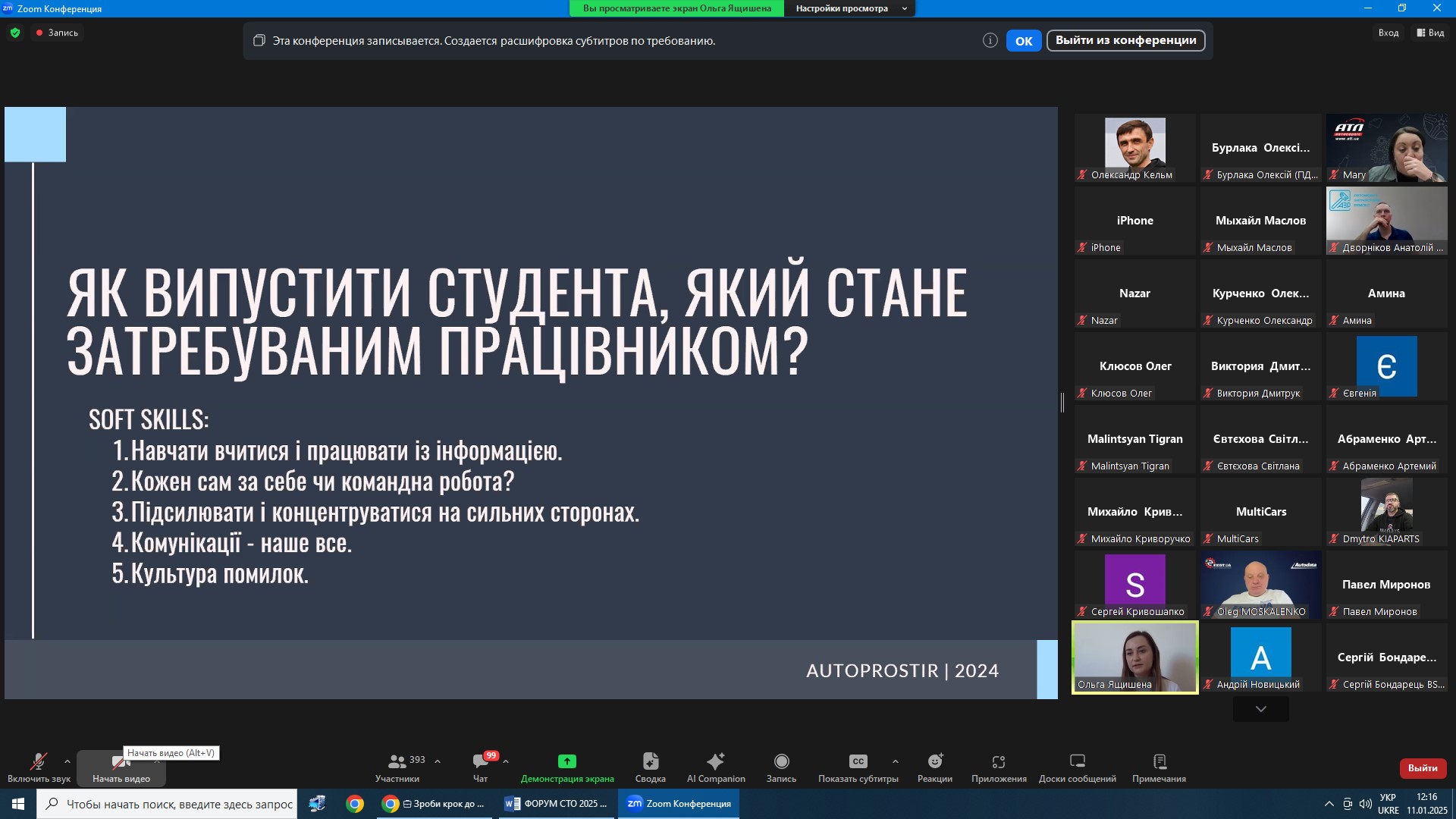
Task: Open Приложения apps panel
Action: [x=999, y=767]
